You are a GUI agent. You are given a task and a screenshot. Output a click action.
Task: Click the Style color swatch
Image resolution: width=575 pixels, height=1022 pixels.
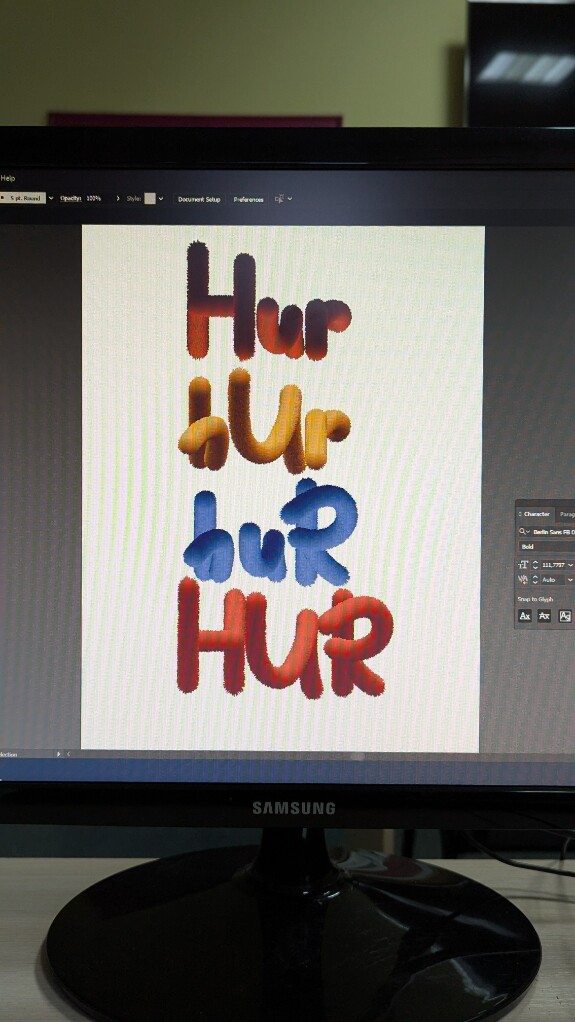click(150, 199)
